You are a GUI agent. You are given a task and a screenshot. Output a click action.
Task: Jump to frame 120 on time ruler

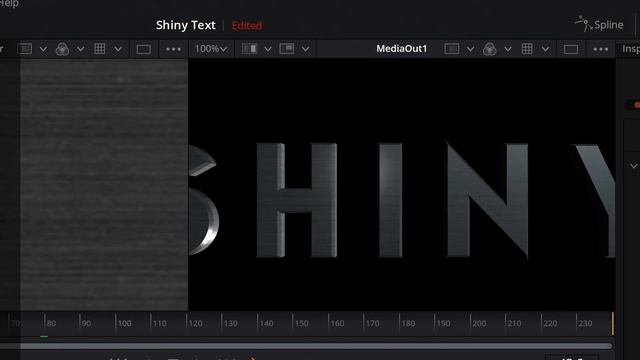pyautogui.click(x=195, y=323)
